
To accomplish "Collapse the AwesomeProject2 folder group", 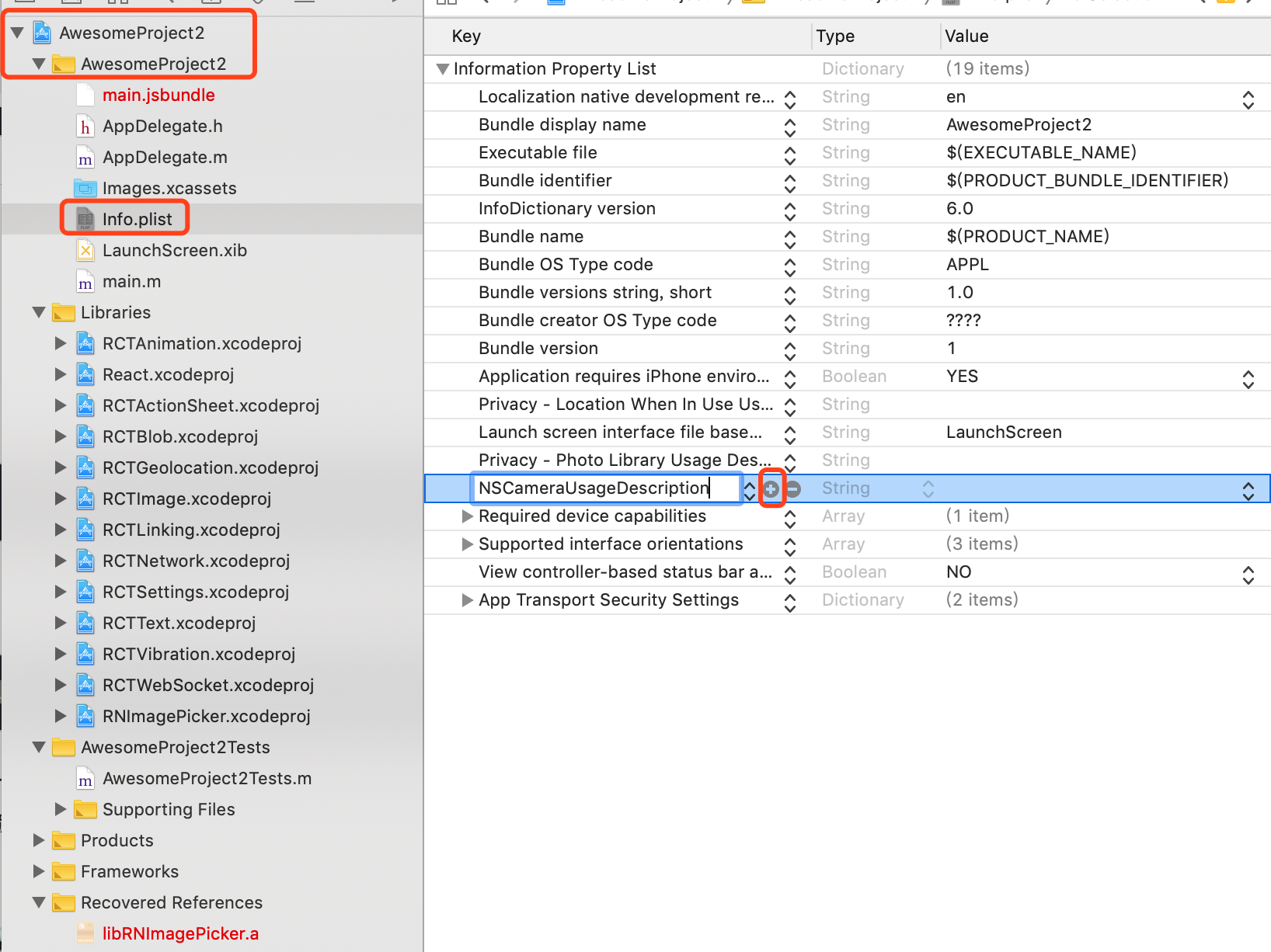I will point(39,64).
